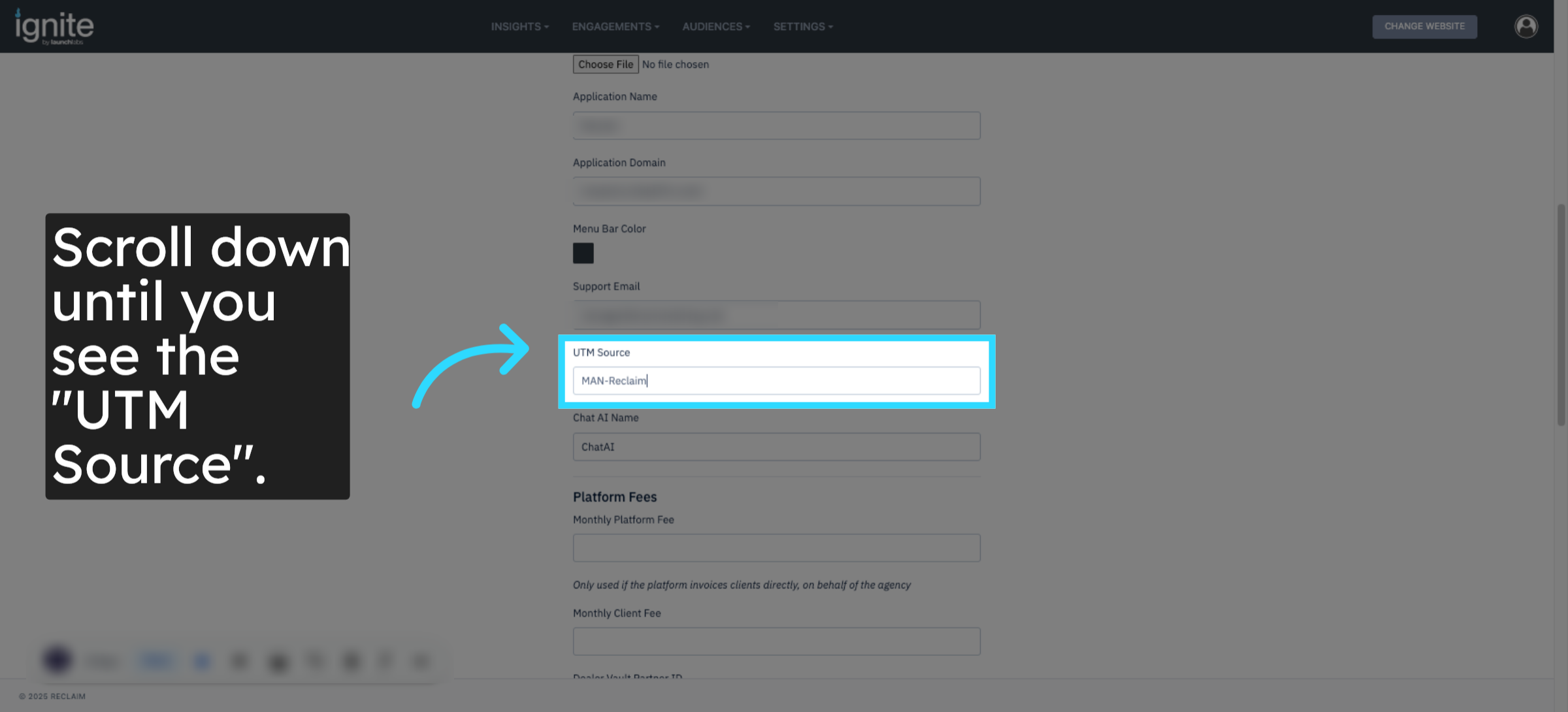
Task: Open the Audiences dropdown menu
Action: click(715, 27)
